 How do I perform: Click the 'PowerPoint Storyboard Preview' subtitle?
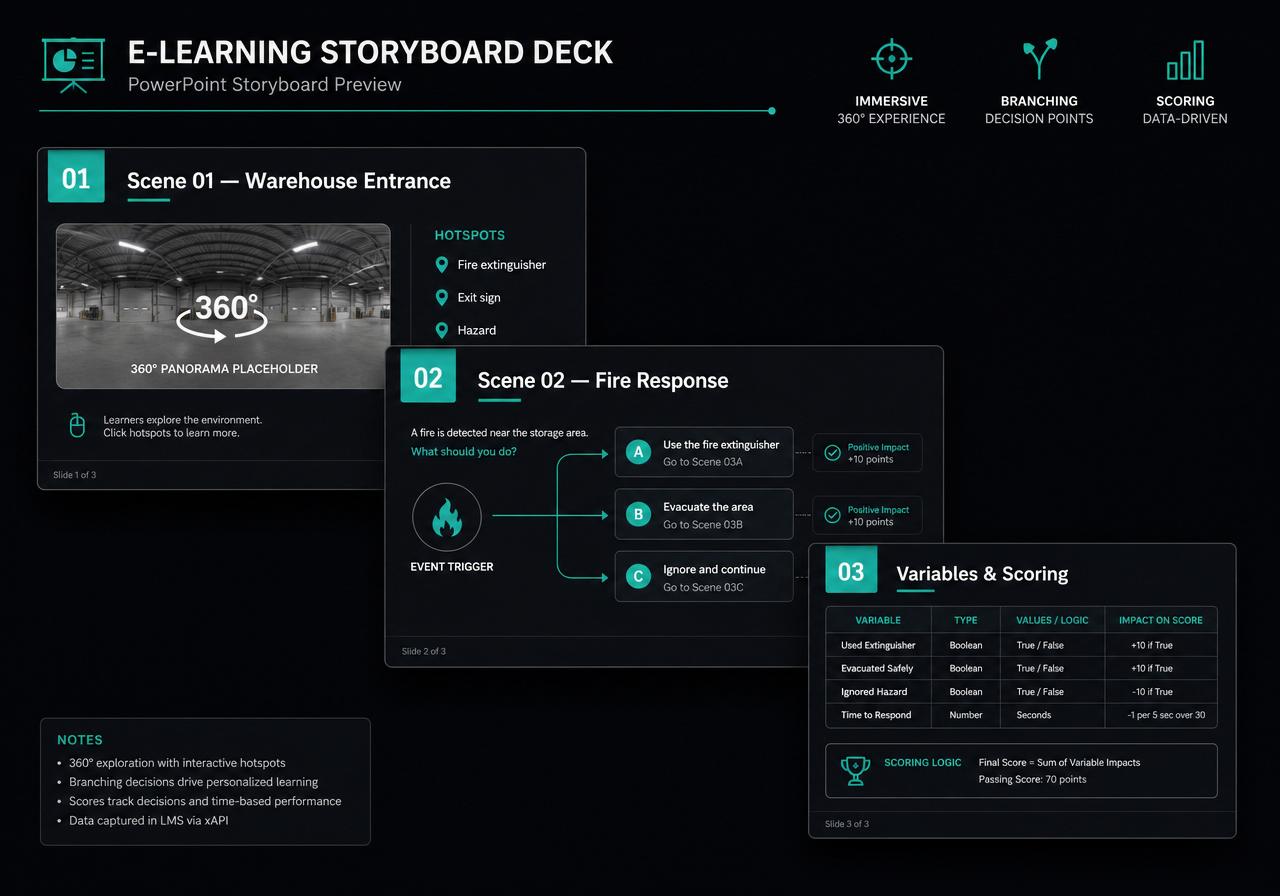[265, 84]
